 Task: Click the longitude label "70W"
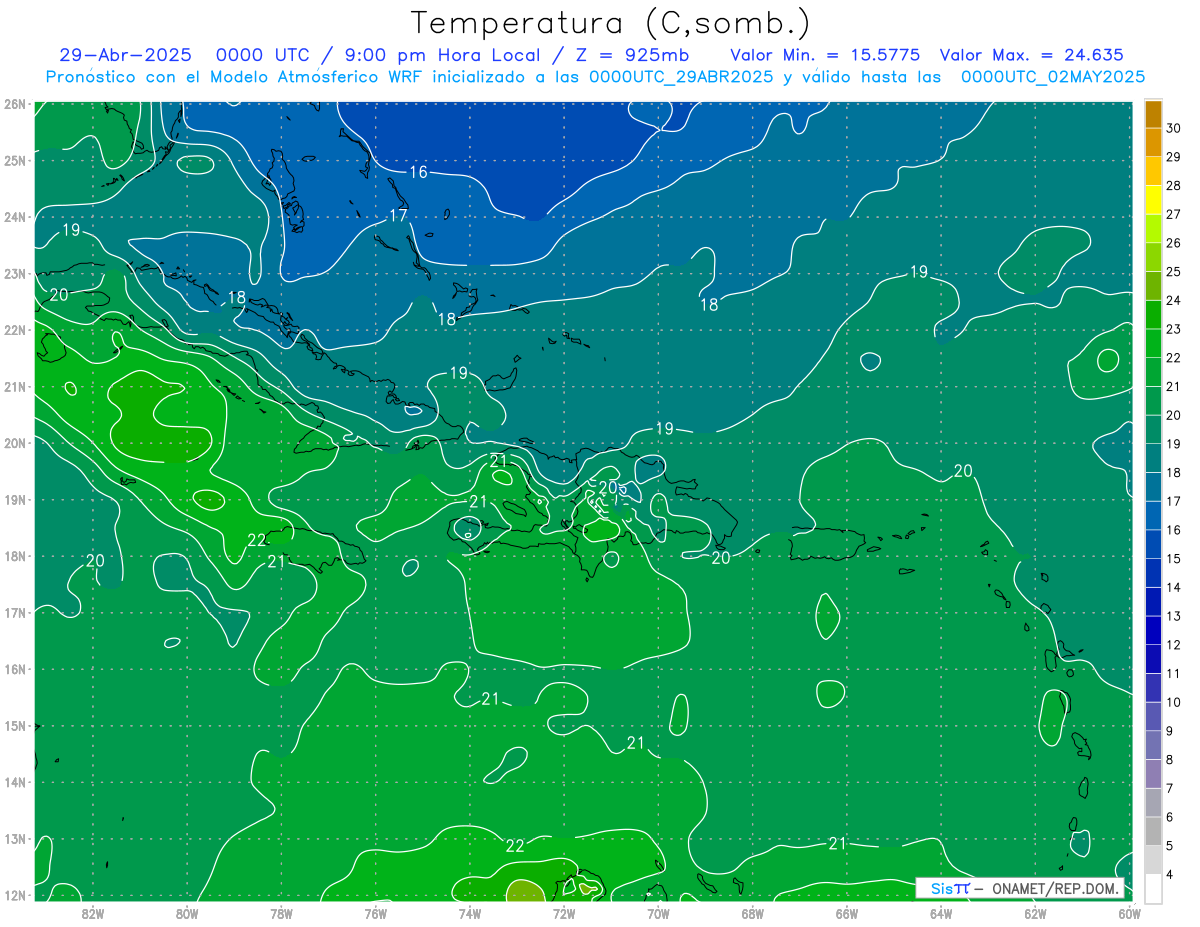coord(658,912)
